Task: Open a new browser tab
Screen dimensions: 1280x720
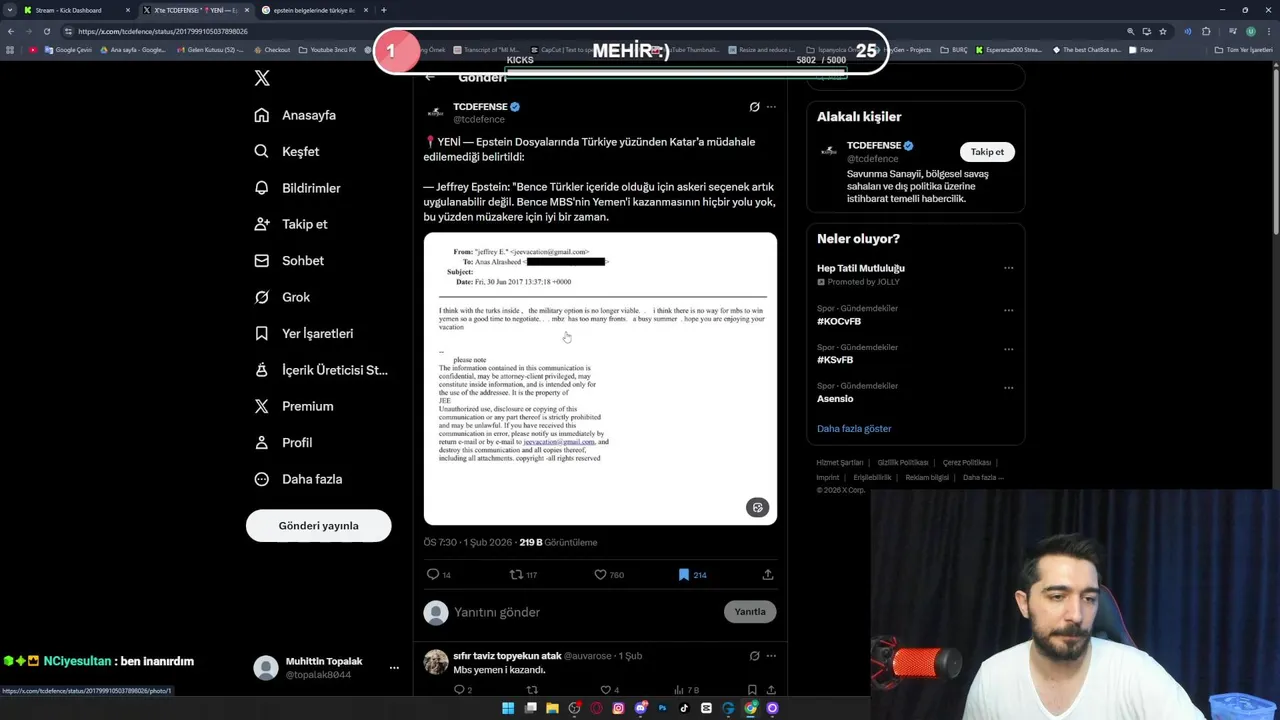Action: pos(384,10)
